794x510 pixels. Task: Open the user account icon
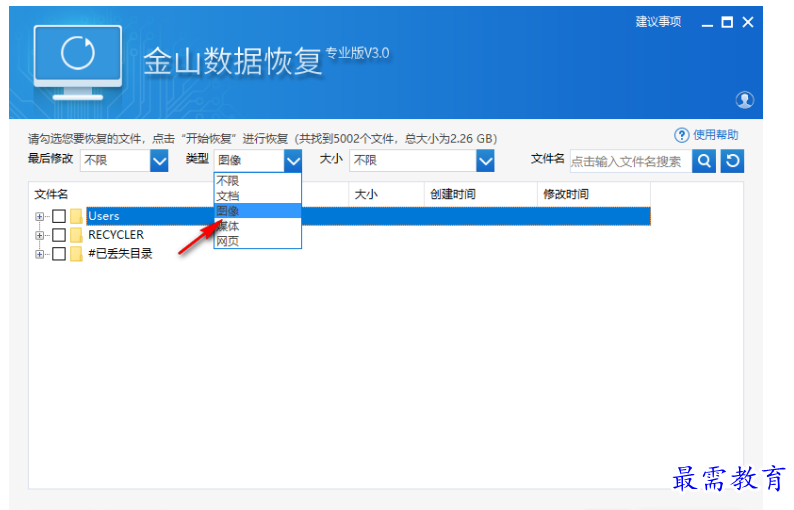(x=744, y=100)
